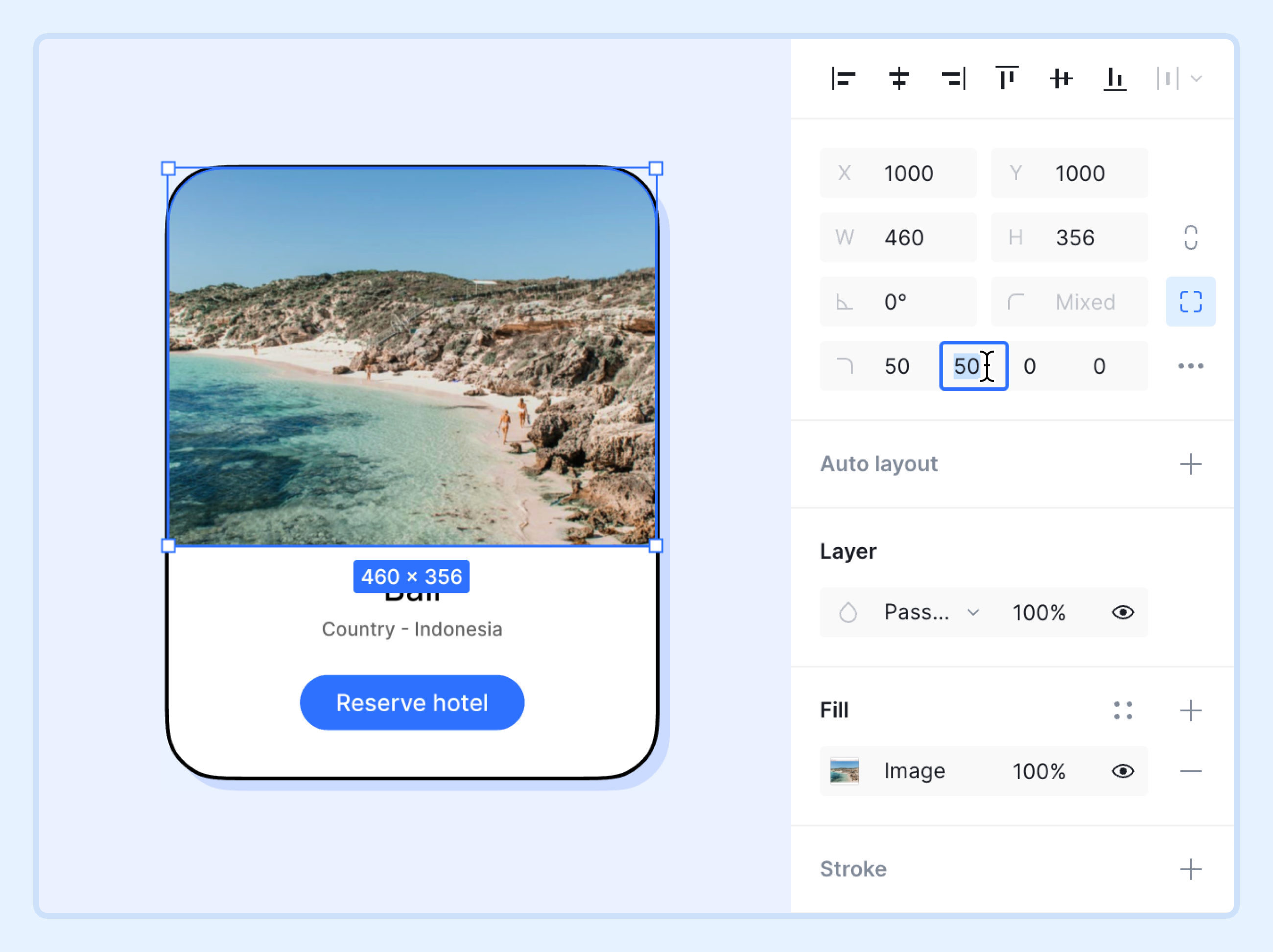Screen dimensions: 1273x952
Task: Align selection to the left
Action: pyautogui.click(x=843, y=78)
